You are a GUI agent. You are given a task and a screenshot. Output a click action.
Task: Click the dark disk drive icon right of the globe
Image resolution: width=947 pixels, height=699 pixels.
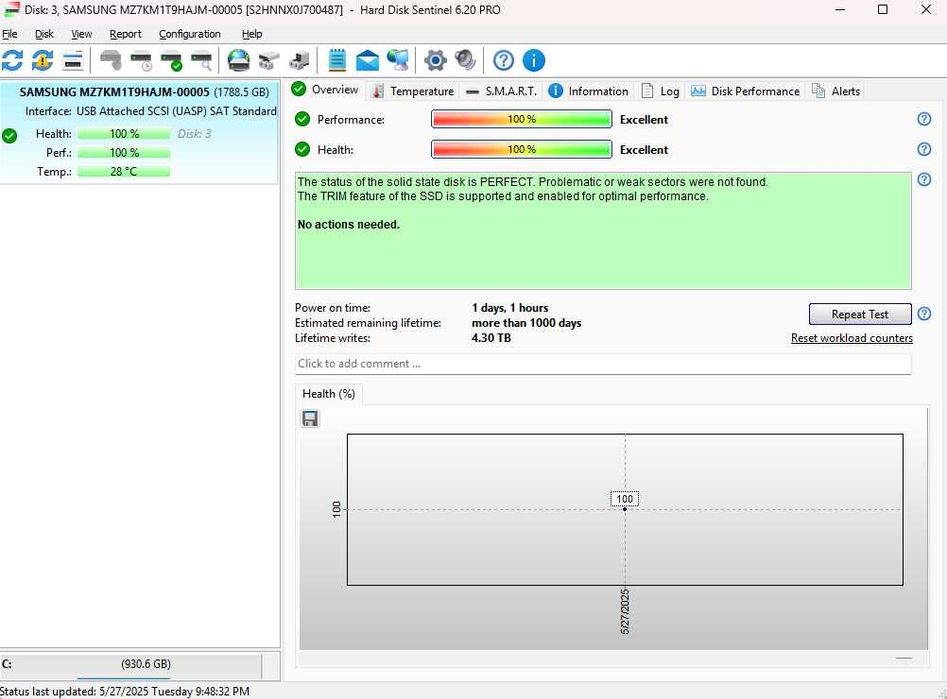[x=300, y=60]
